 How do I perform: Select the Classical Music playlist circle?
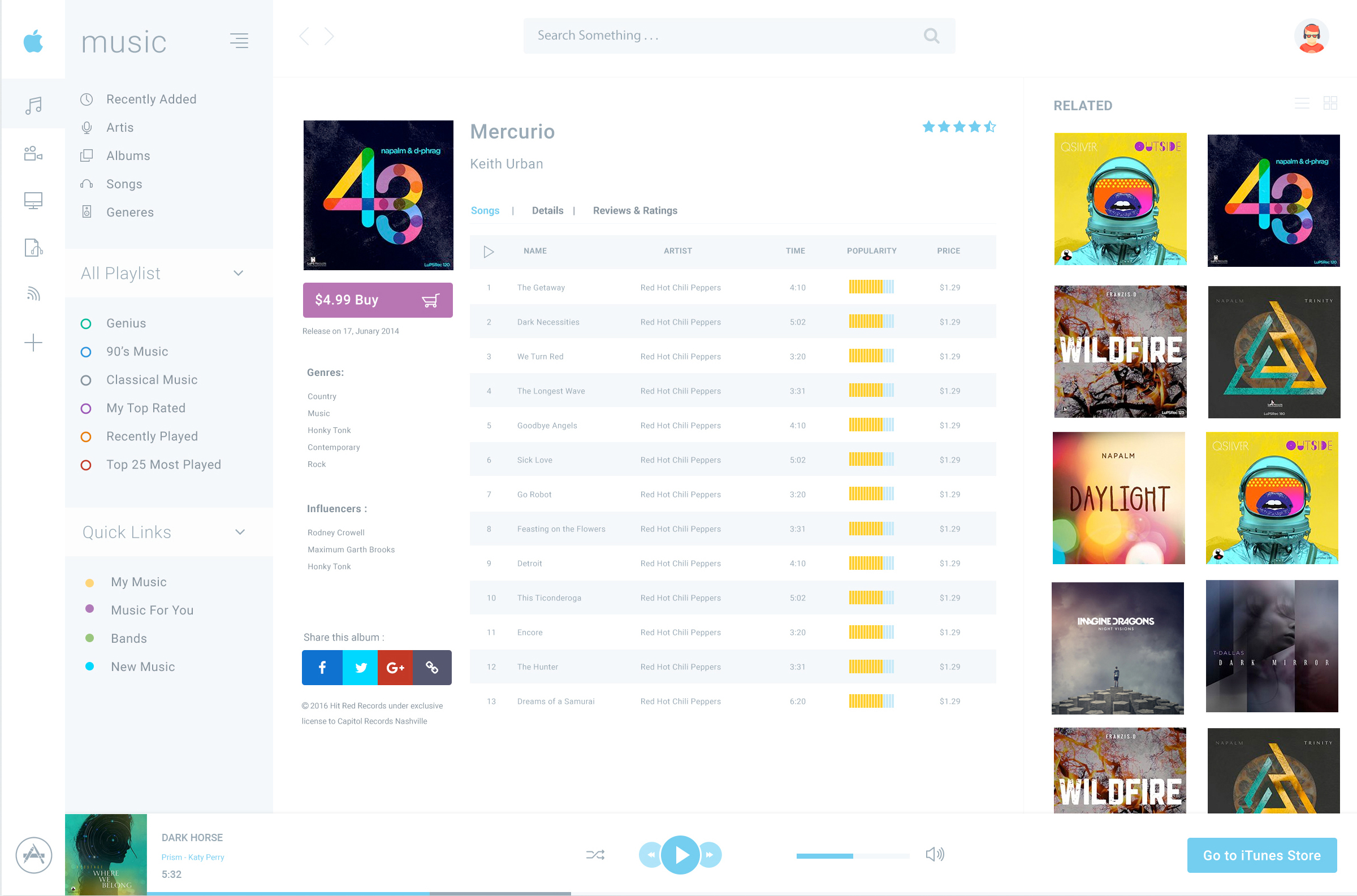[x=86, y=380]
